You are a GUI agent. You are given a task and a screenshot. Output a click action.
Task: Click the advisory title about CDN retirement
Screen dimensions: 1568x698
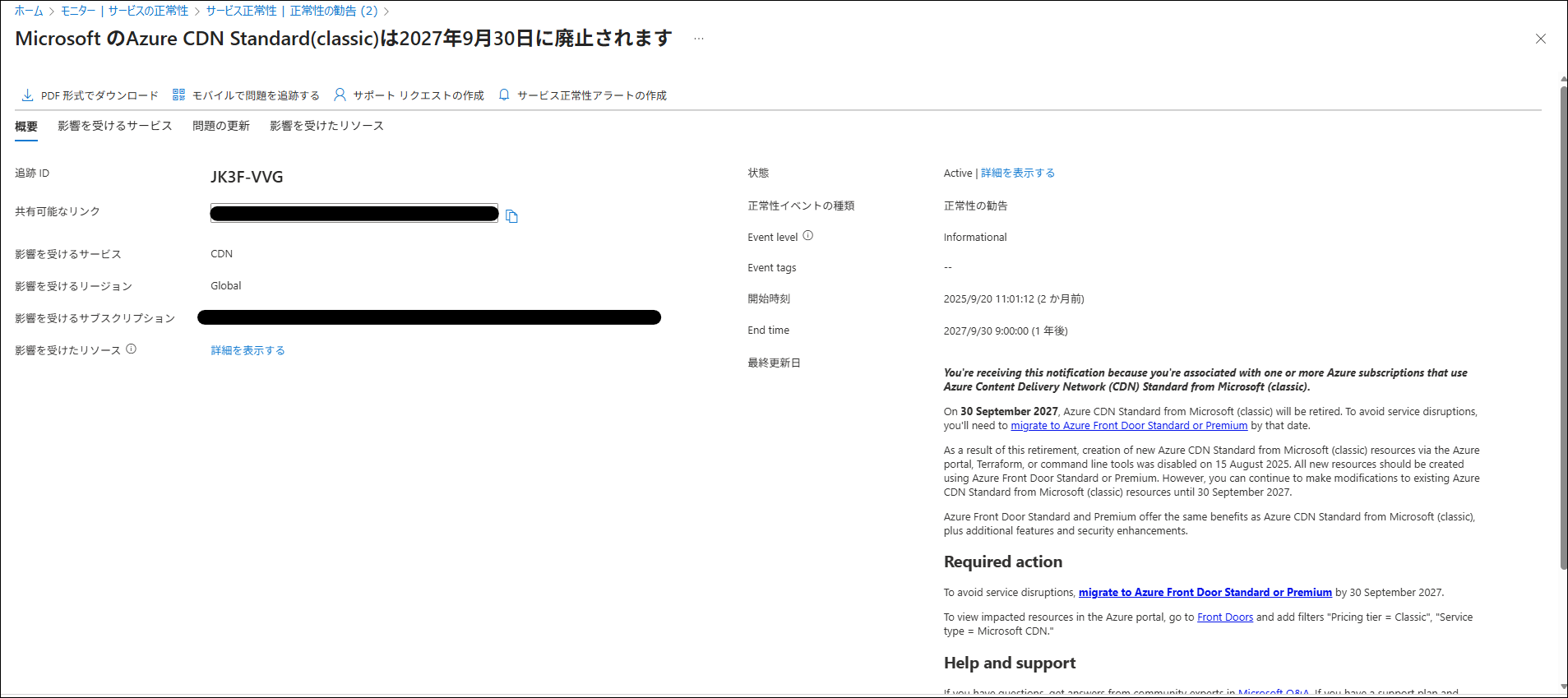[x=344, y=39]
